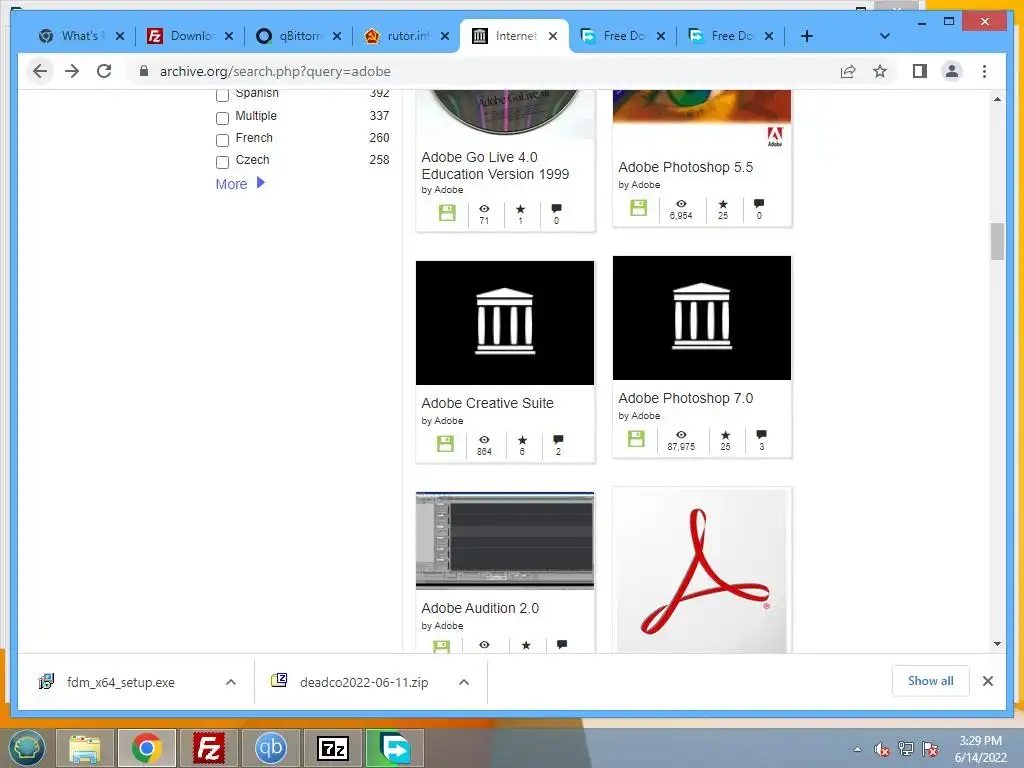Click the software disk icon on Adobe Photoshop 7.0
1024x768 pixels.
click(636, 439)
